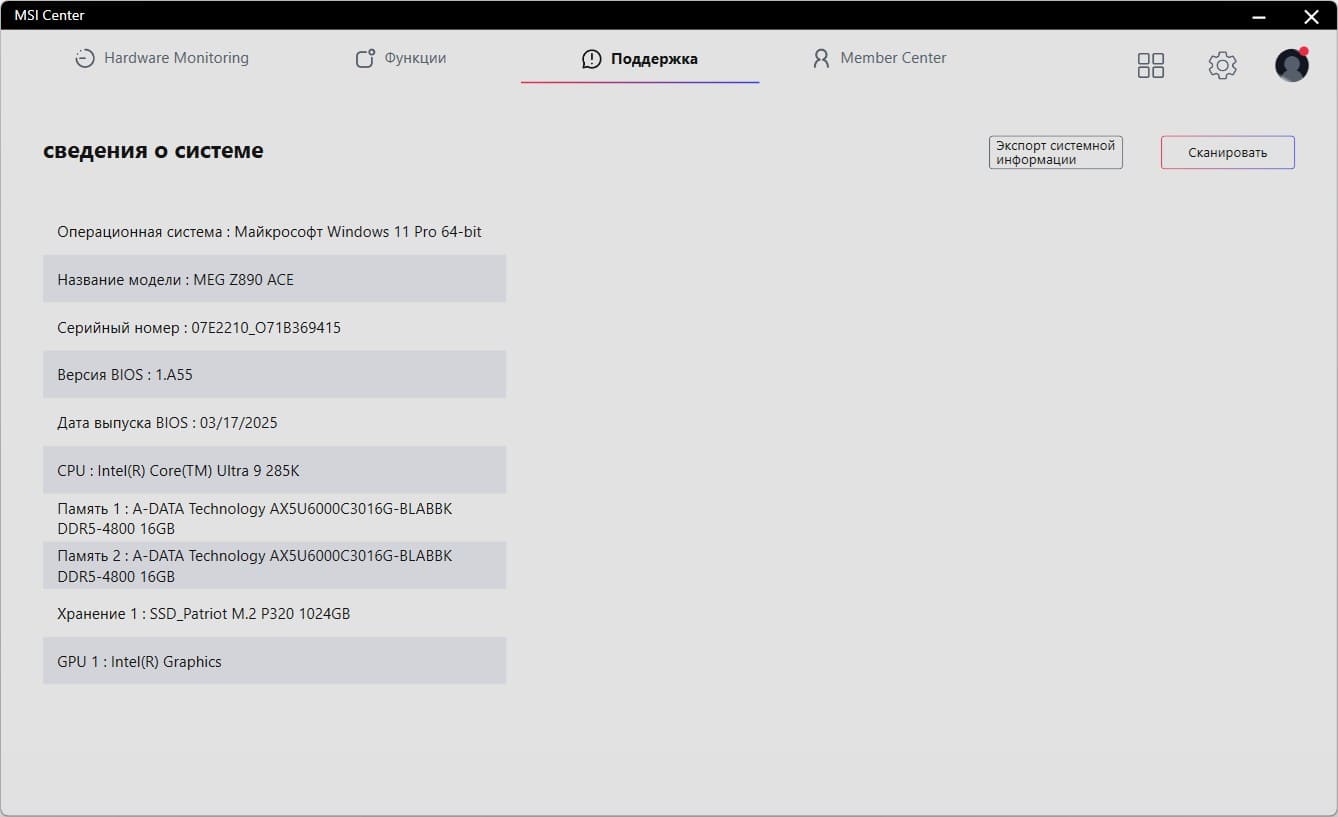Click the Поддержка exclamation icon
Screen dimensions: 1338x817
tap(592, 59)
